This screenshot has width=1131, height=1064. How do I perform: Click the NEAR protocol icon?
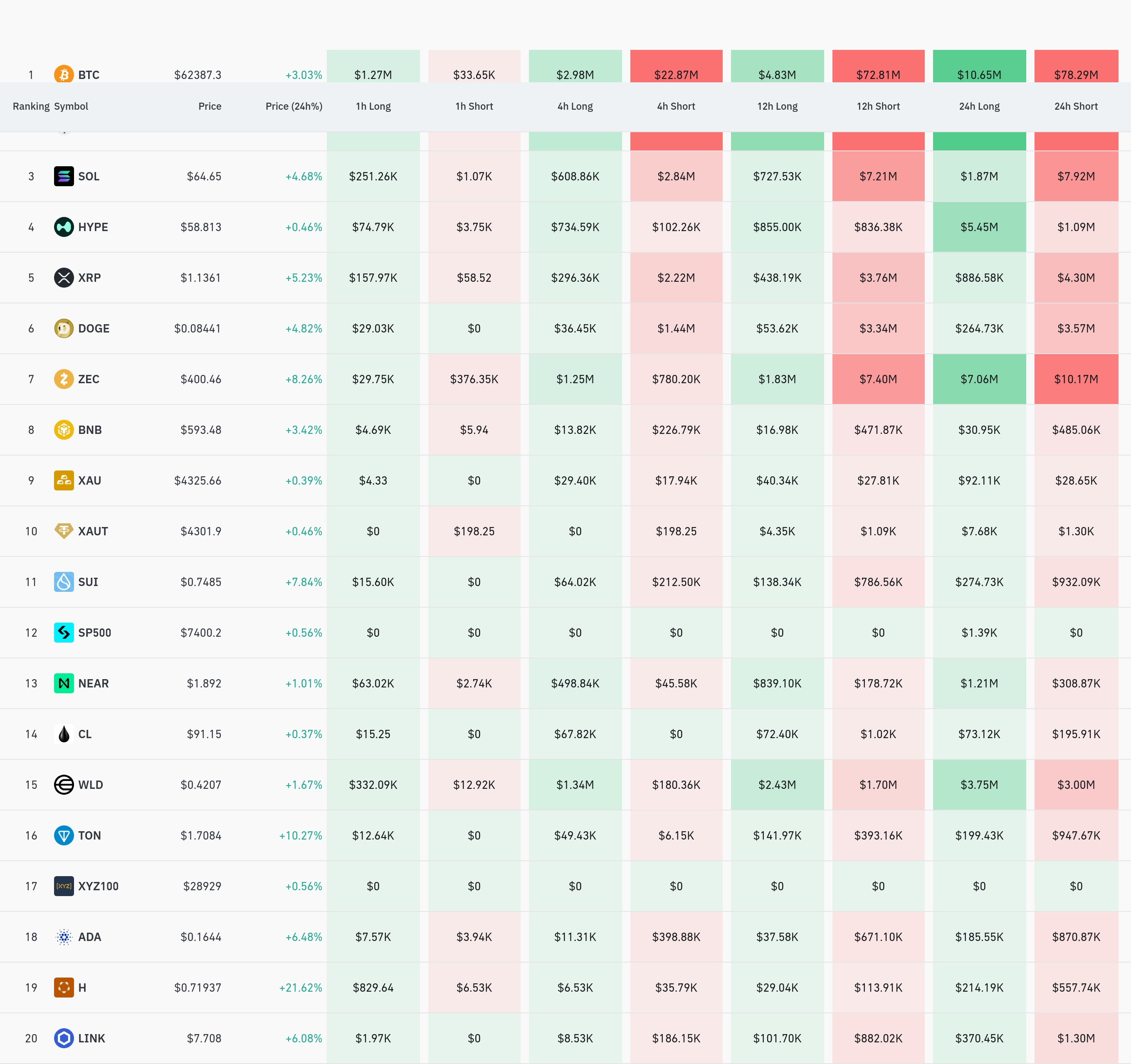64,683
